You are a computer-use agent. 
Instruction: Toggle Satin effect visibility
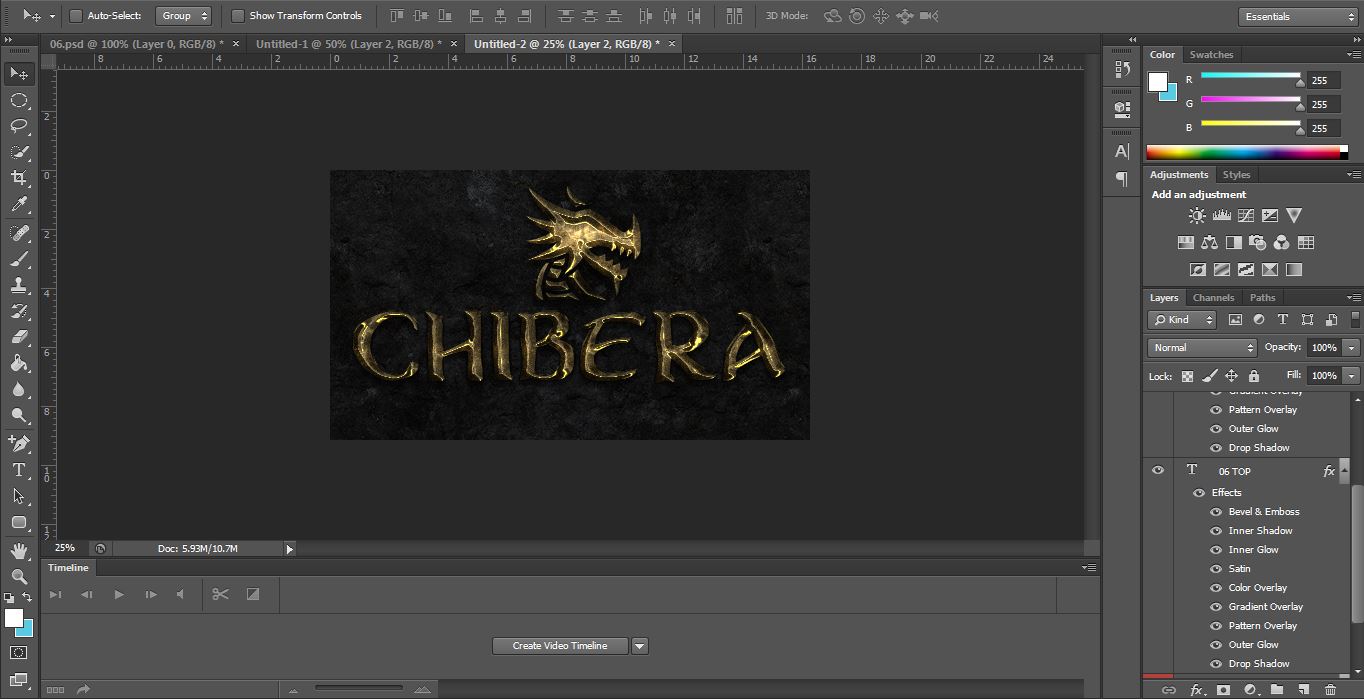coord(1217,569)
